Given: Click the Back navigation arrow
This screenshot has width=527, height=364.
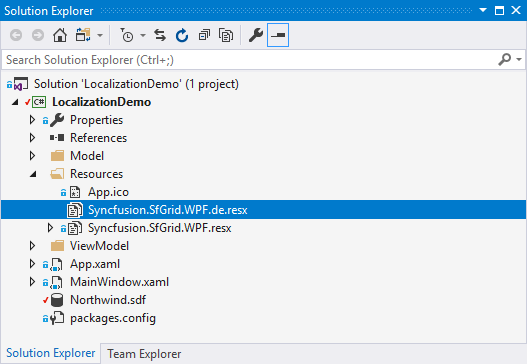Looking at the screenshot, I should pyautogui.click(x=16, y=35).
